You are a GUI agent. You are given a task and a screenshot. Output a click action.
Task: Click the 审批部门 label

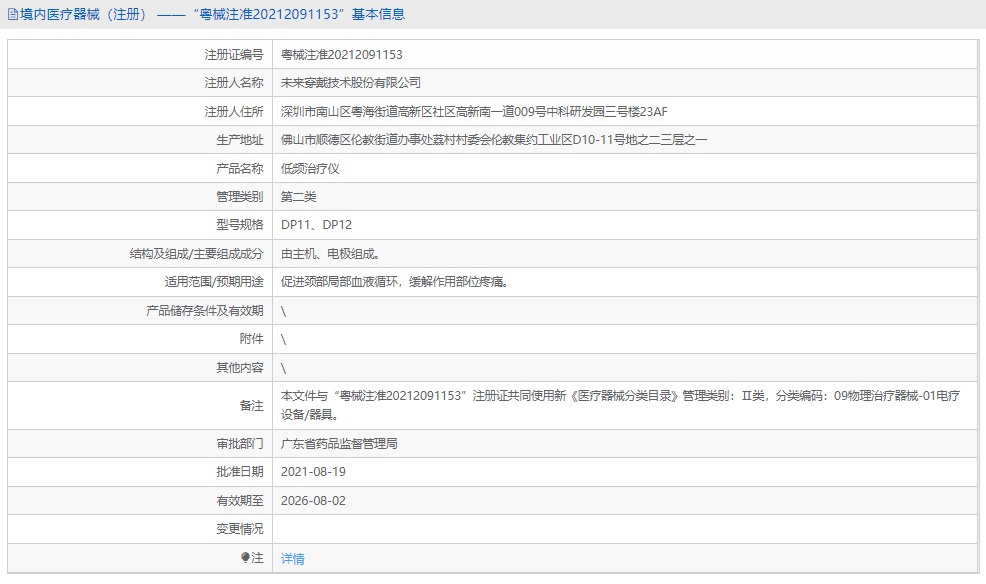240,444
